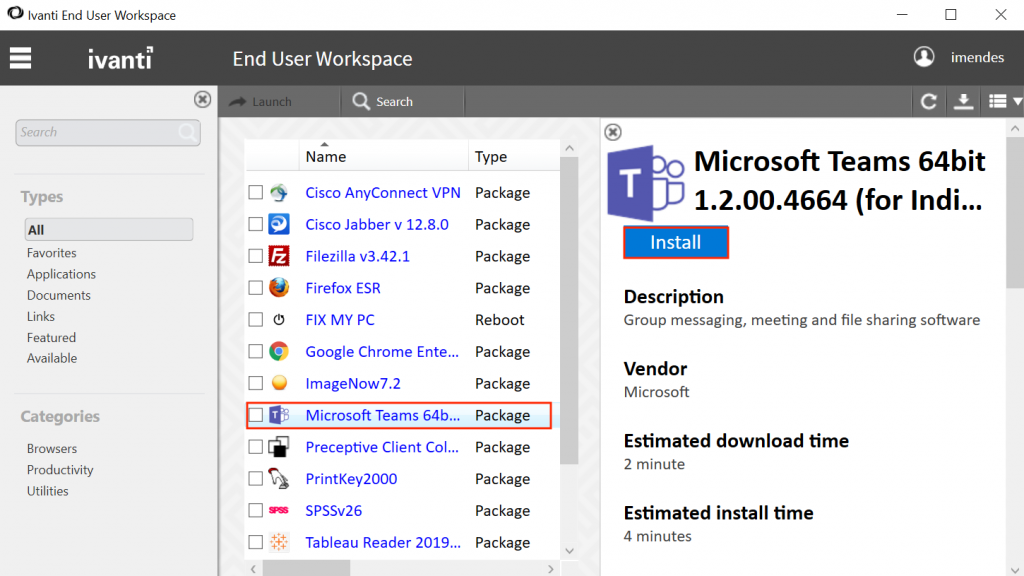The height and width of the screenshot is (576, 1024).
Task: Open the Filezilla v3.42.1 link
Action: pos(357,256)
